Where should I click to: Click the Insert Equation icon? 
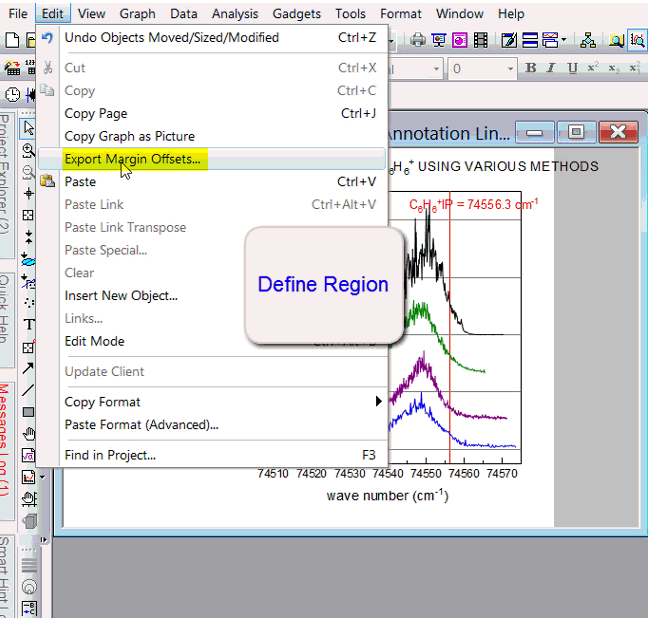pos(28,456)
